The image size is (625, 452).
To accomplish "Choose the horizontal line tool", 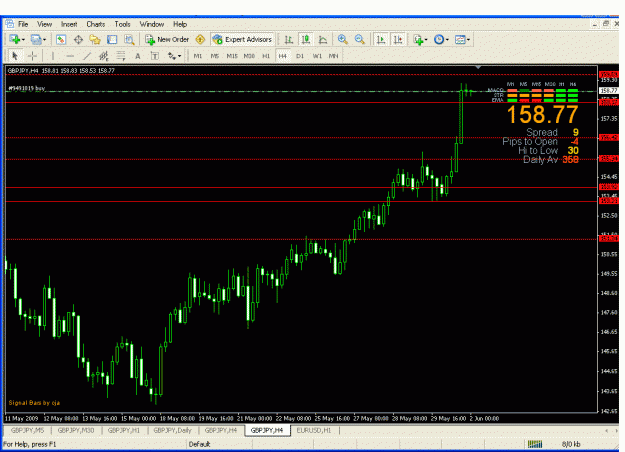I will 70,56.
